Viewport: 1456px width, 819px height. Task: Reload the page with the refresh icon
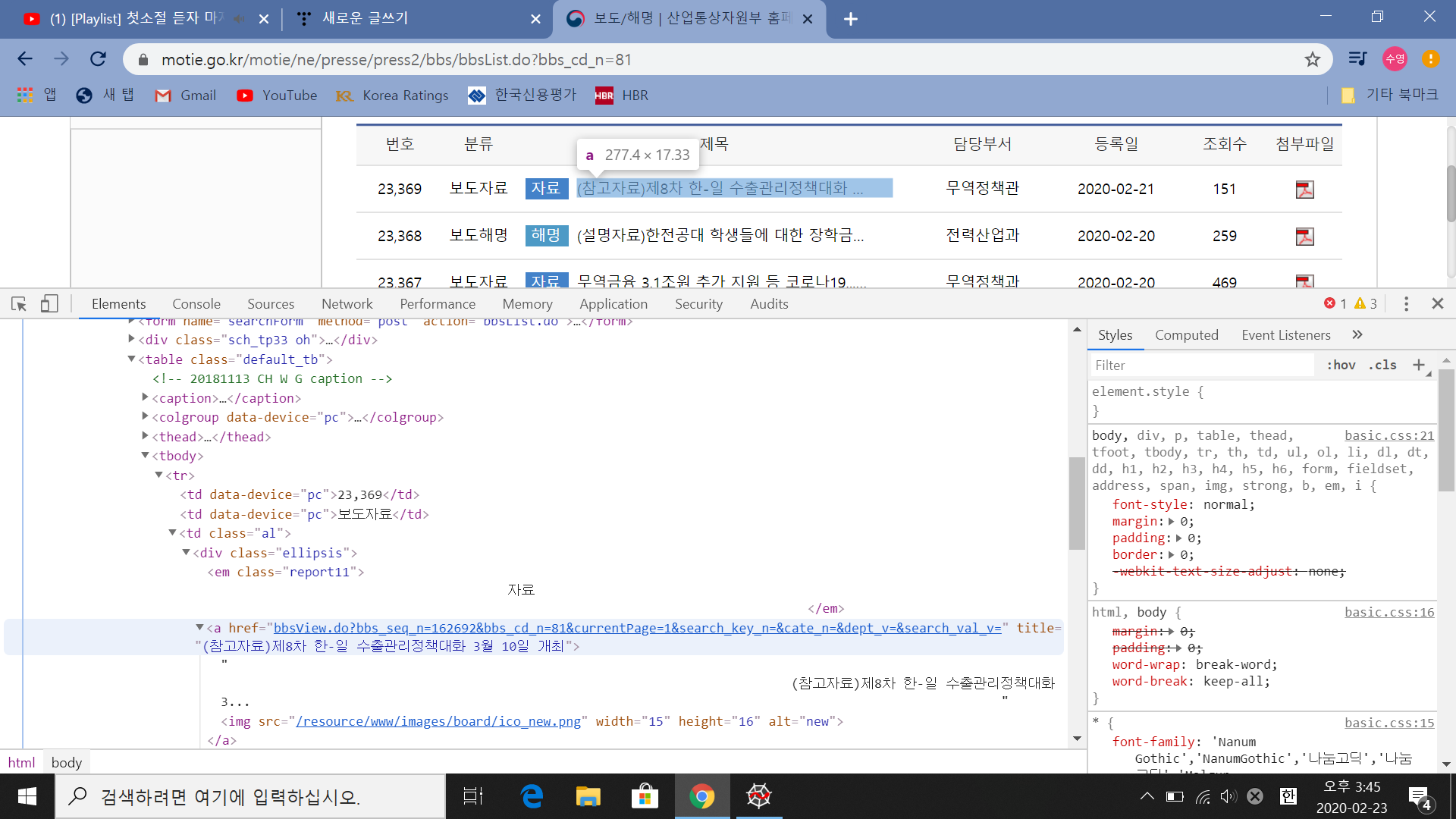tap(98, 59)
